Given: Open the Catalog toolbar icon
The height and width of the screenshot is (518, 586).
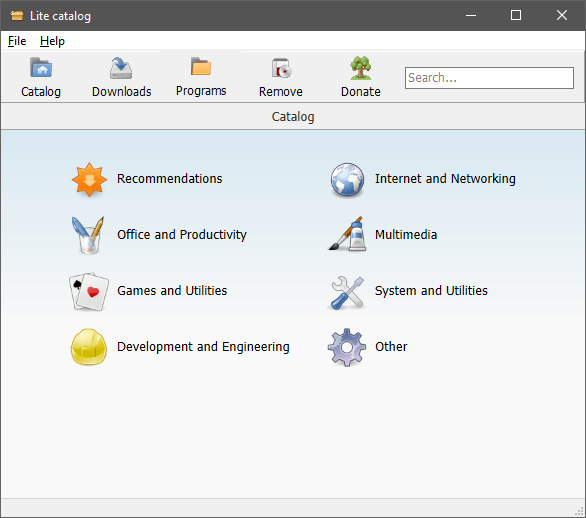Looking at the screenshot, I should coord(41,68).
